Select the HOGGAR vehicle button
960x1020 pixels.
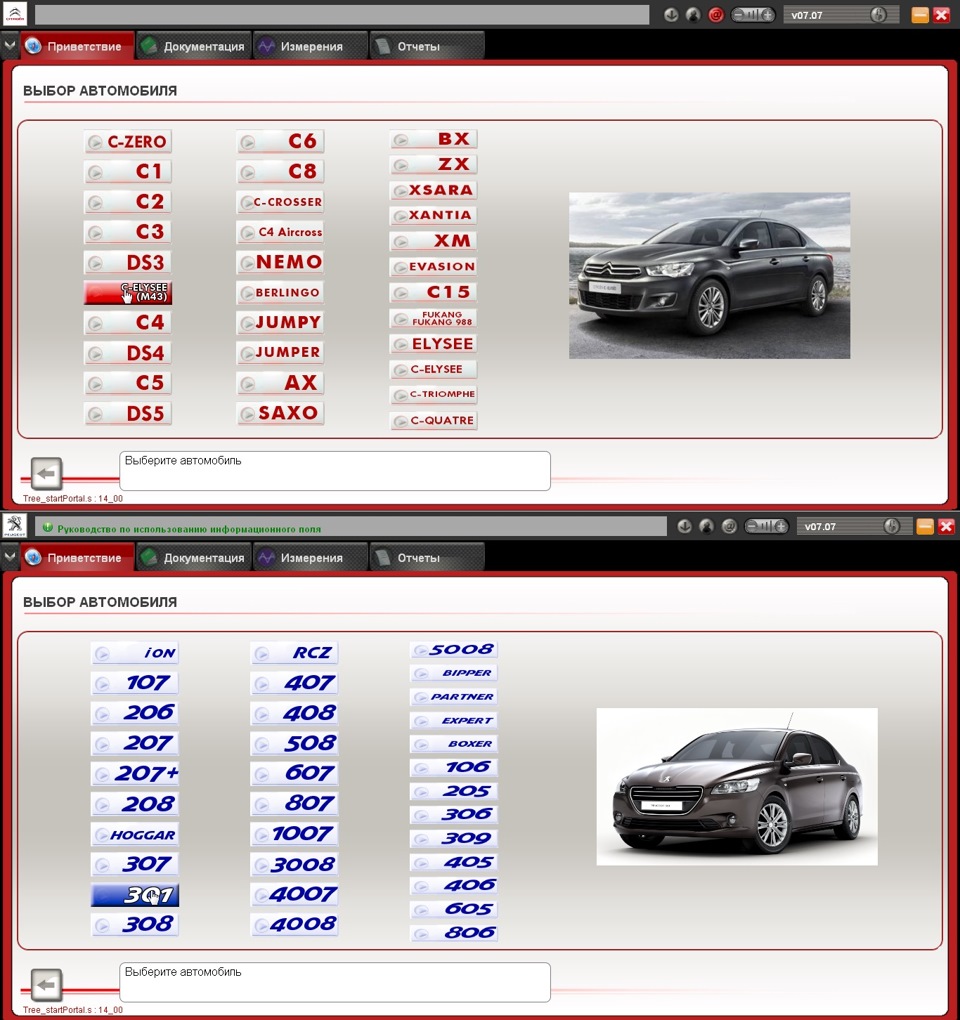[x=135, y=835]
